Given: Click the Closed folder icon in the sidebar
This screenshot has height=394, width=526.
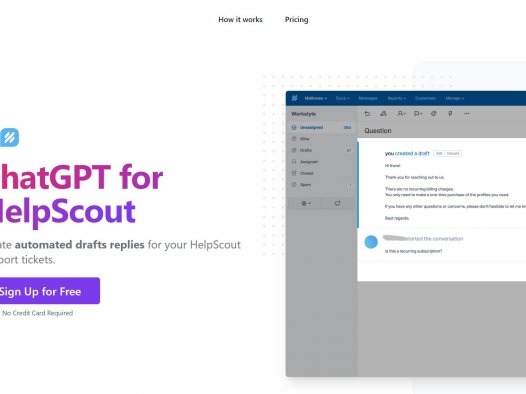Looking at the screenshot, I should 294,173.
